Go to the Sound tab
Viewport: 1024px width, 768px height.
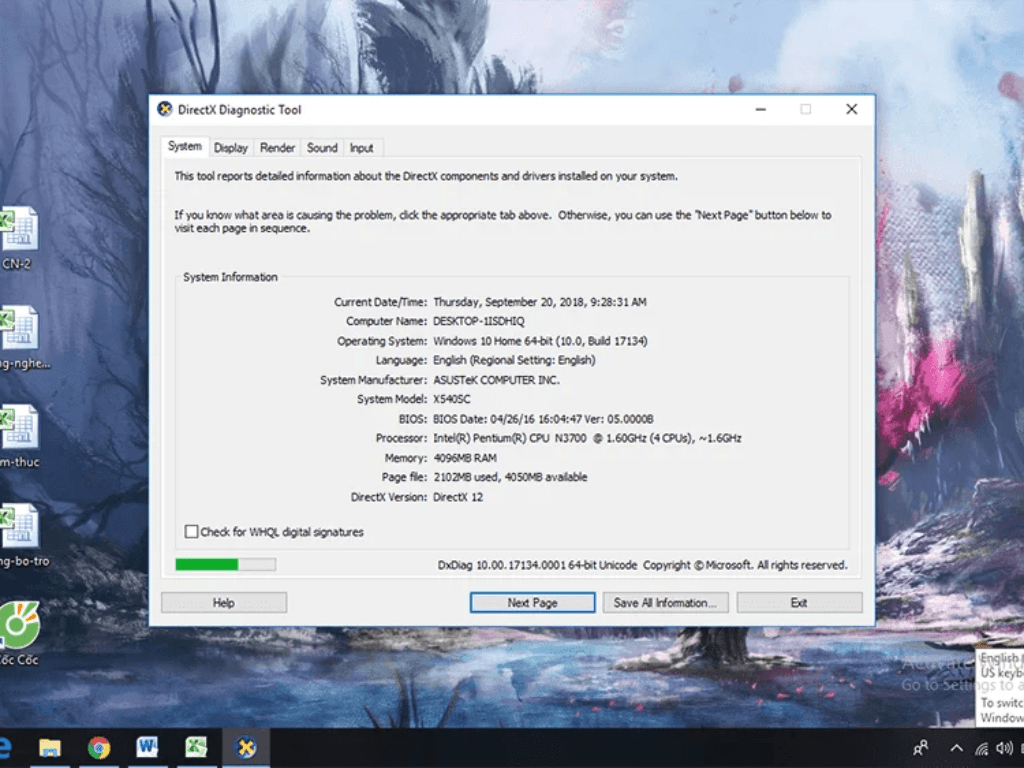coord(322,148)
